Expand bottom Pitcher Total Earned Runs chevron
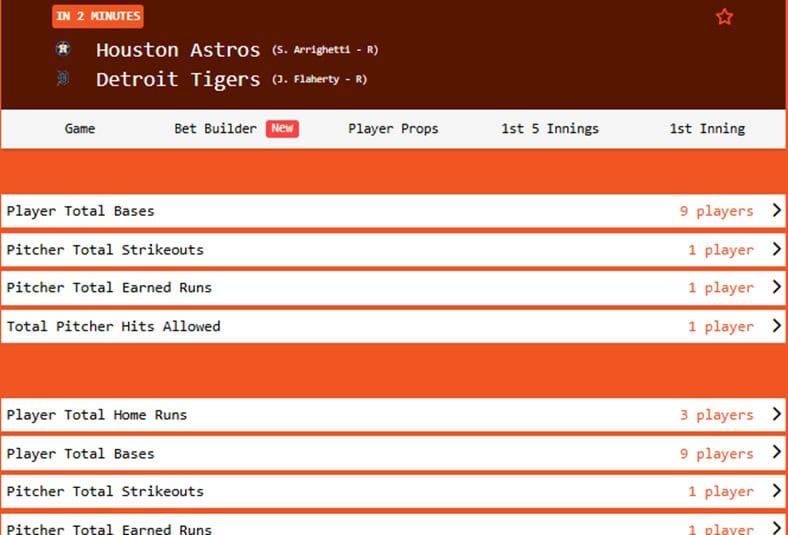This screenshot has height=535, width=788. pos(776,527)
